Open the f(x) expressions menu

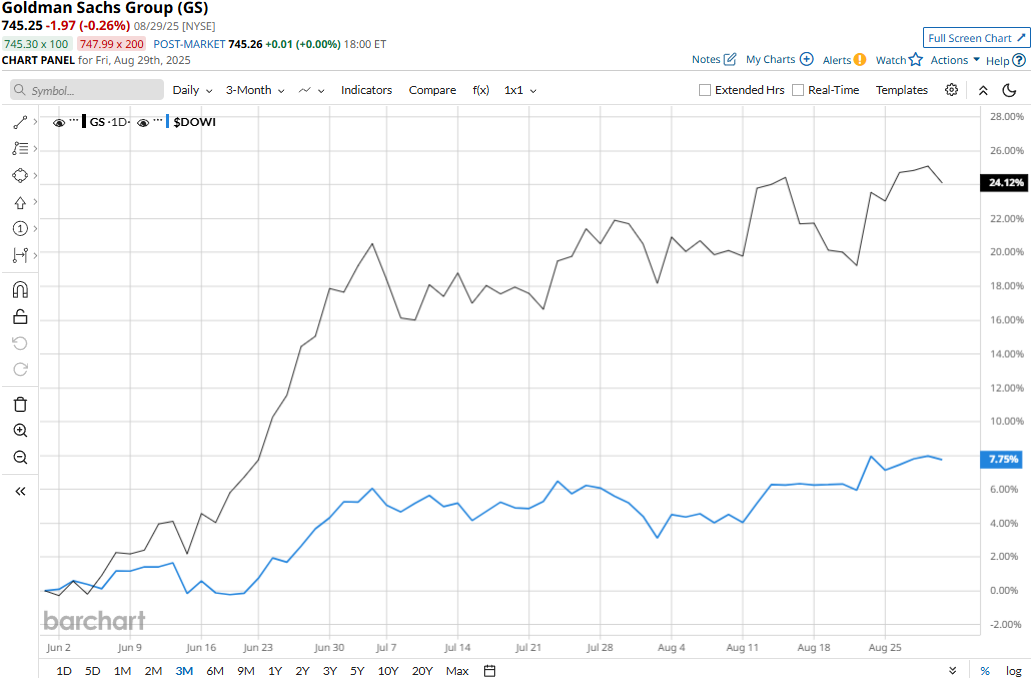(481, 90)
